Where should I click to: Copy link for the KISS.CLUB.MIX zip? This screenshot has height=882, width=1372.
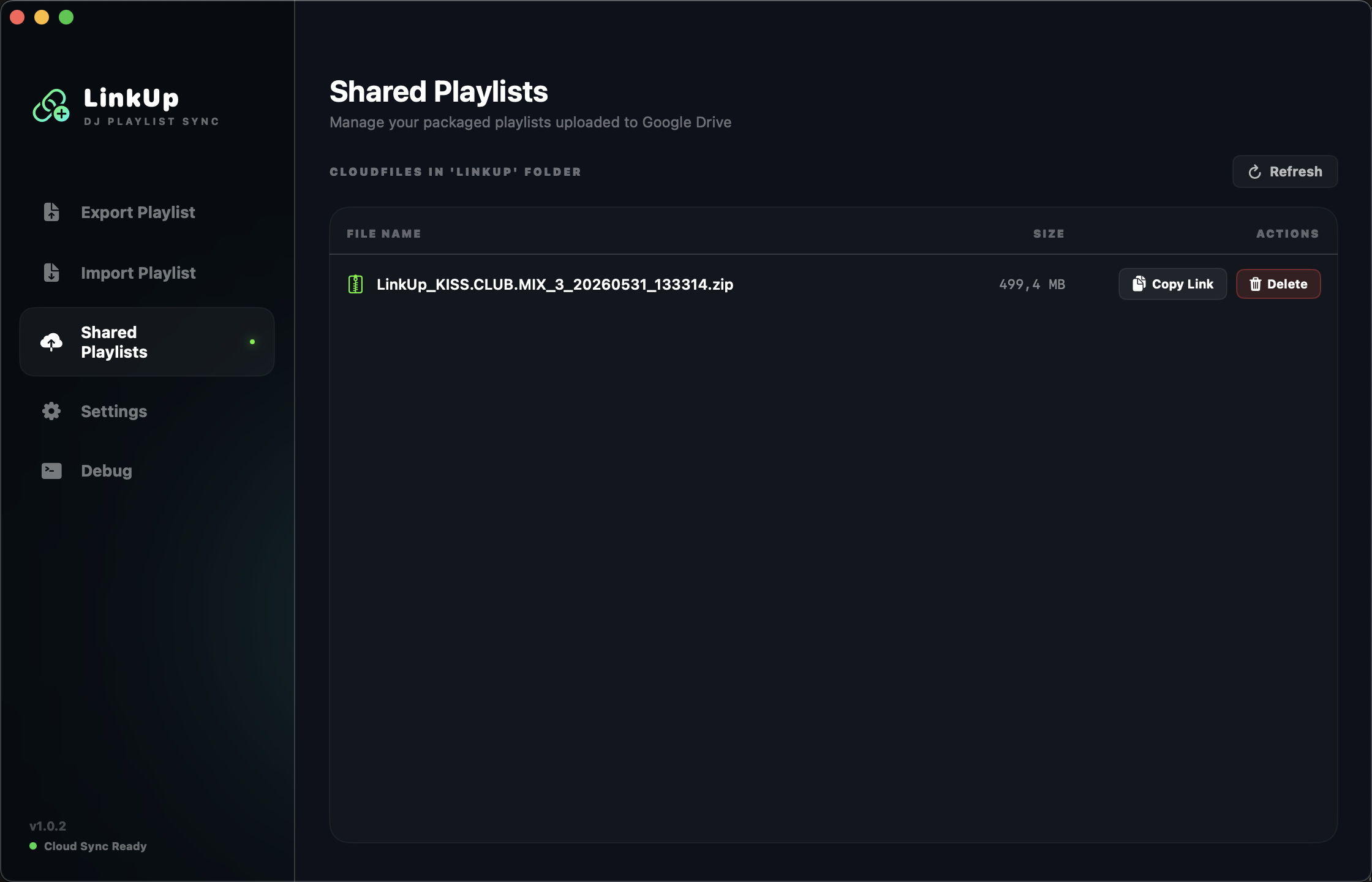(1173, 284)
